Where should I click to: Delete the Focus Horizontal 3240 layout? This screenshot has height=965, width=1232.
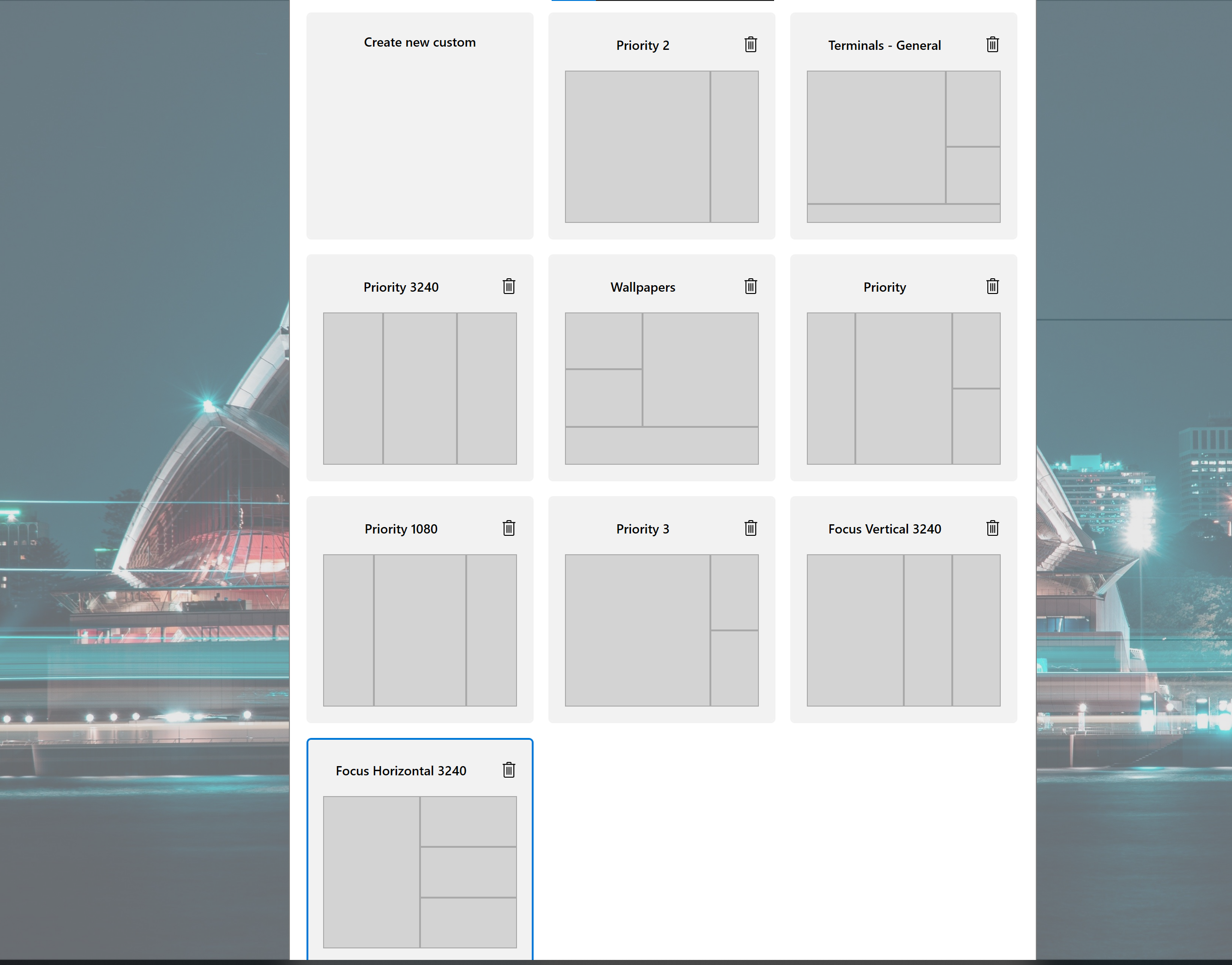[x=509, y=770]
